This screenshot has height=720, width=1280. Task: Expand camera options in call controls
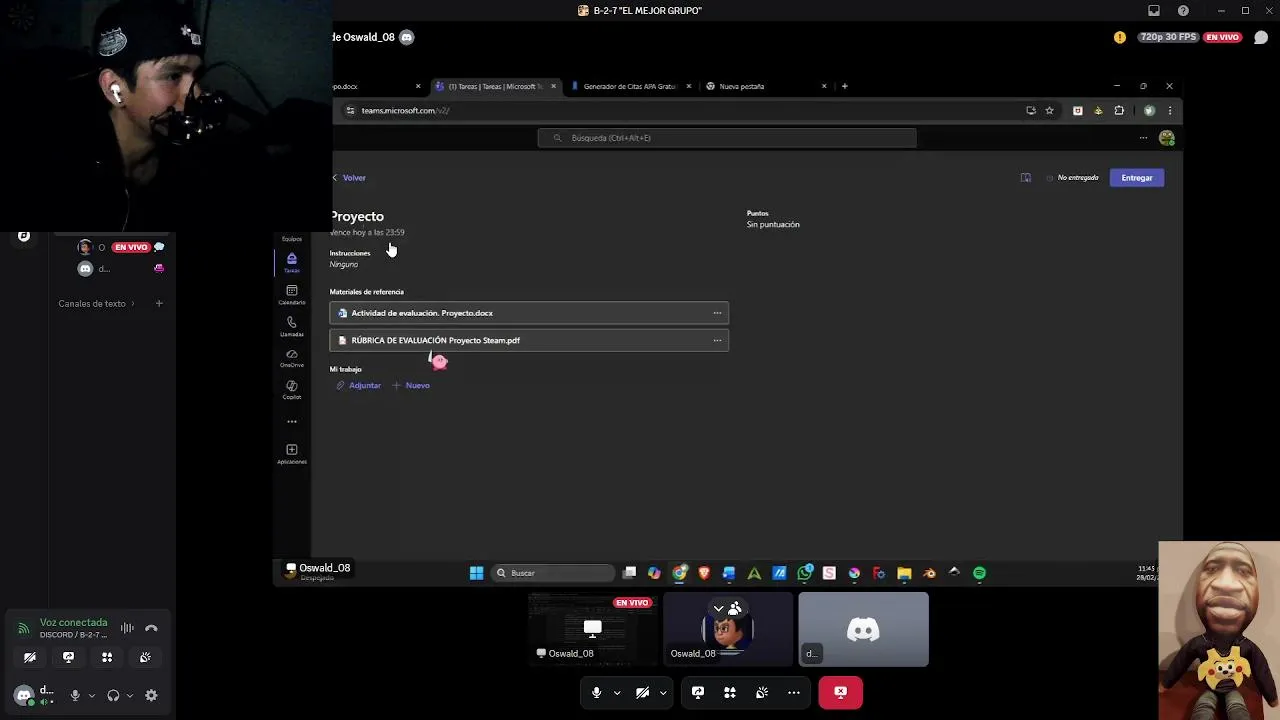click(662, 692)
